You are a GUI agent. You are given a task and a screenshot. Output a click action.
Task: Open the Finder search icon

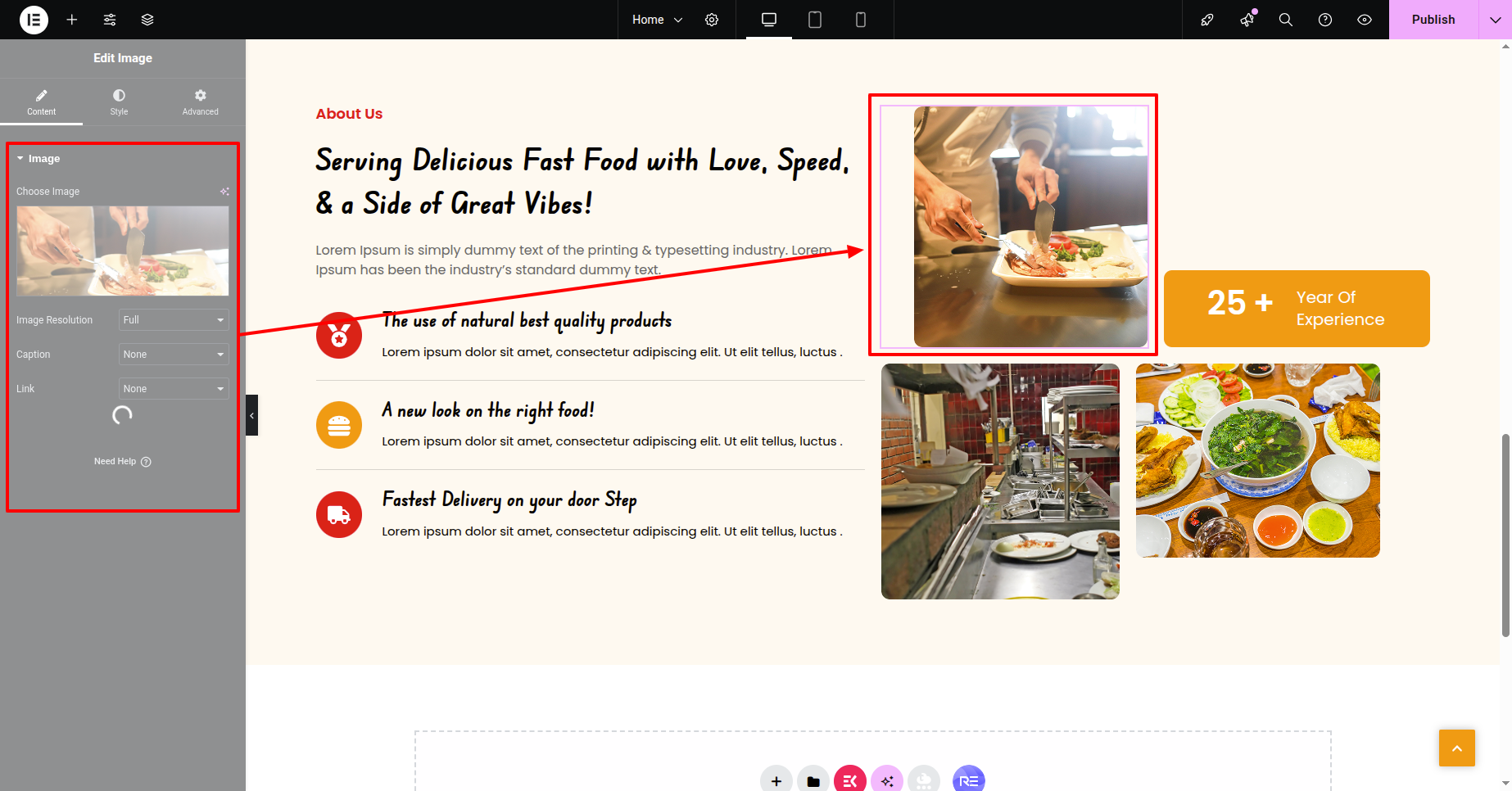(1286, 20)
